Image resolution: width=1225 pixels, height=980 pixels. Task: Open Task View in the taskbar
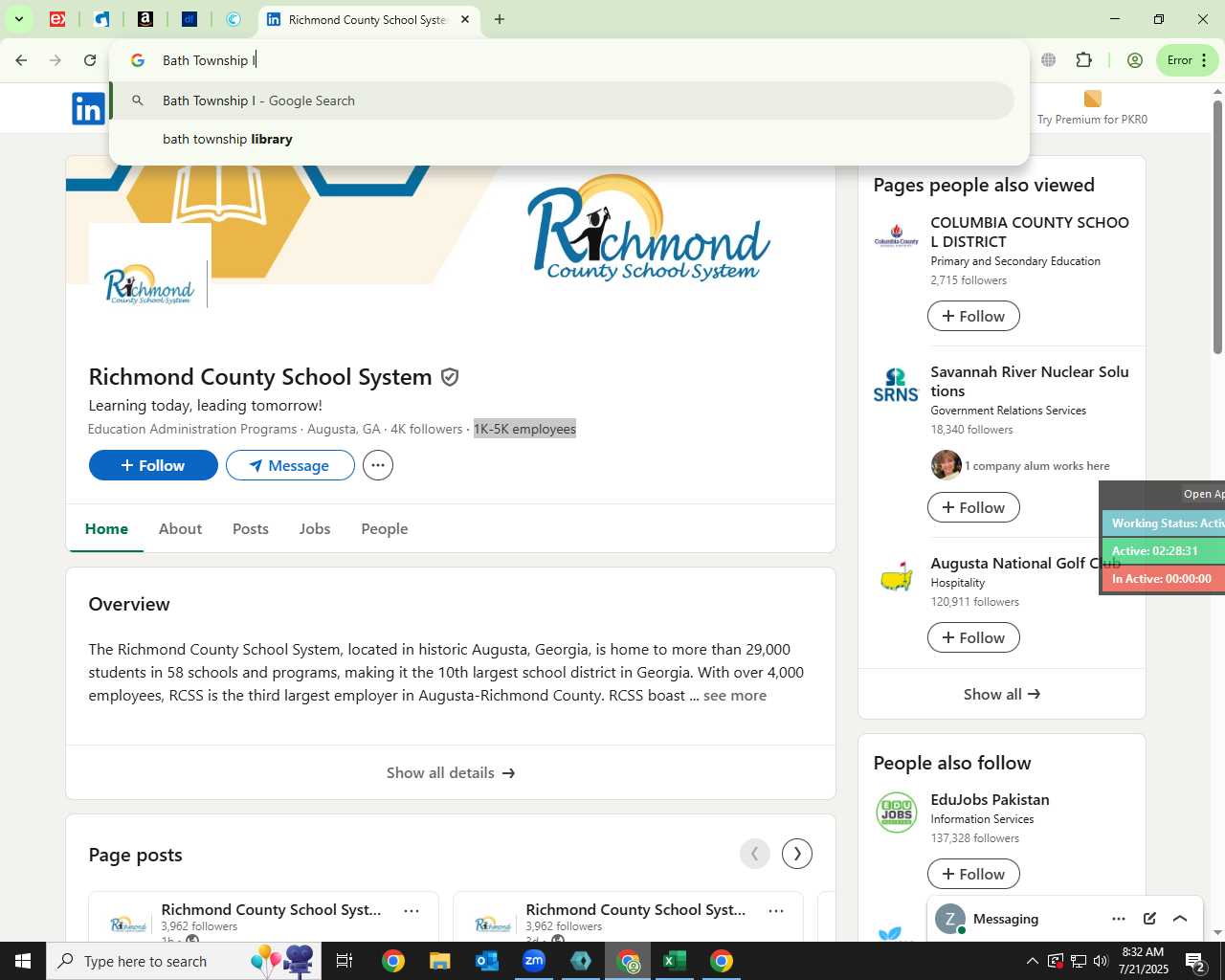[x=345, y=961]
